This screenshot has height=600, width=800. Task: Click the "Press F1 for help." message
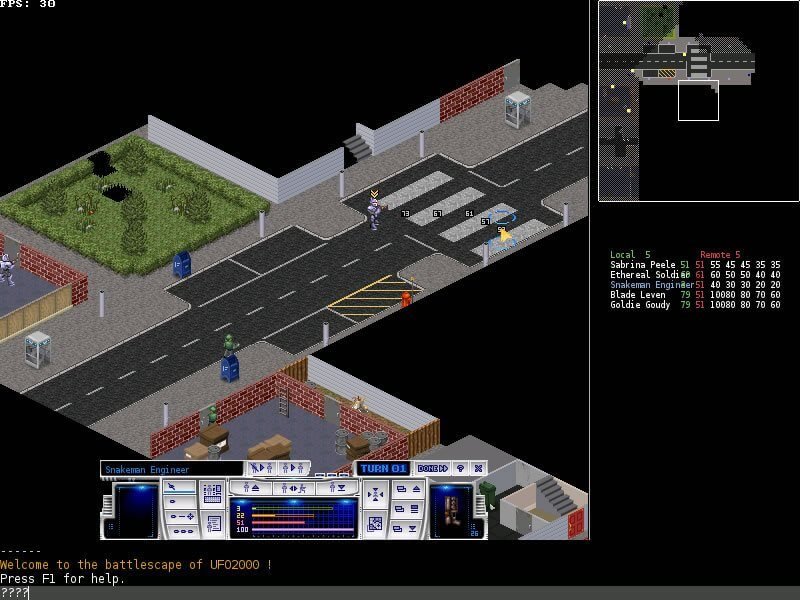click(62, 579)
